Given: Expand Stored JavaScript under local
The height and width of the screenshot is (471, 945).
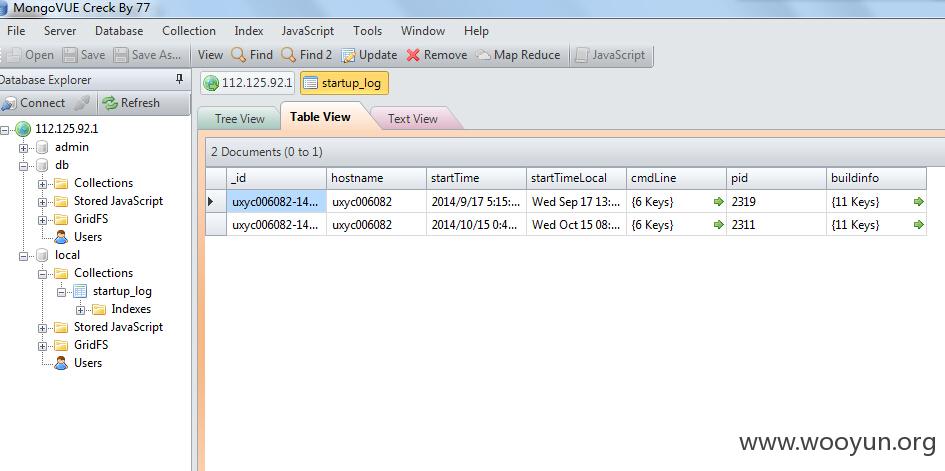Looking at the screenshot, I should pos(42,328).
